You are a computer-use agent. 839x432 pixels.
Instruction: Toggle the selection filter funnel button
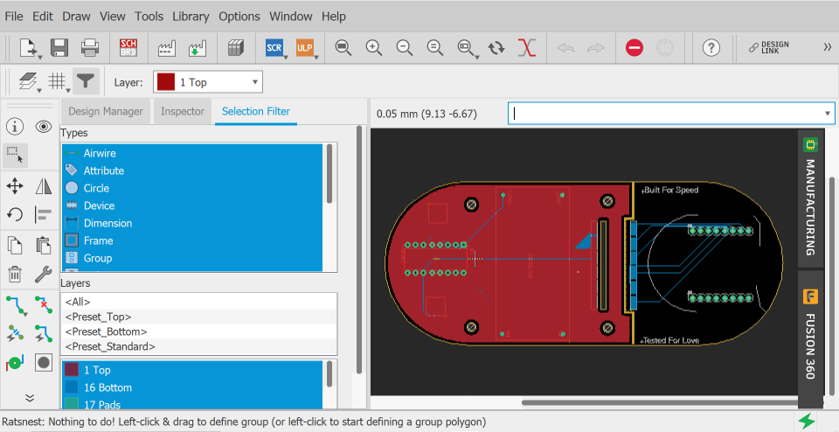pos(86,82)
